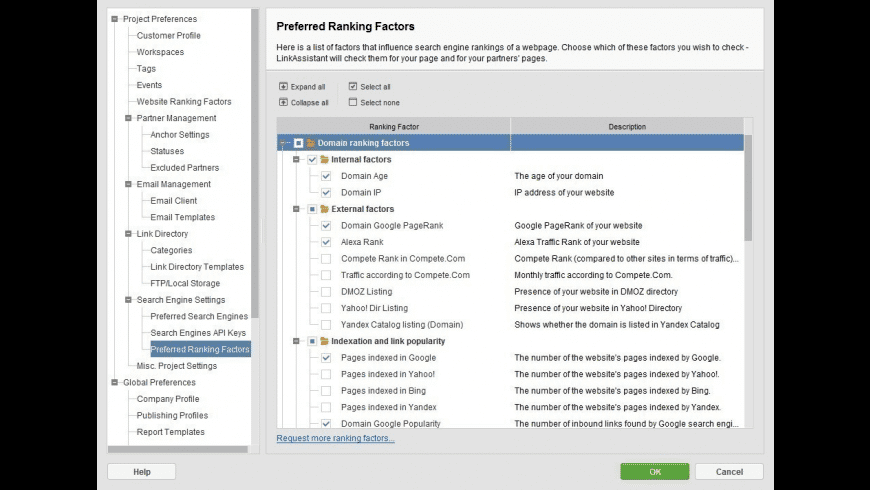The height and width of the screenshot is (490, 870).
Task: Click the External factors folder icon
Action: [325, 209]
